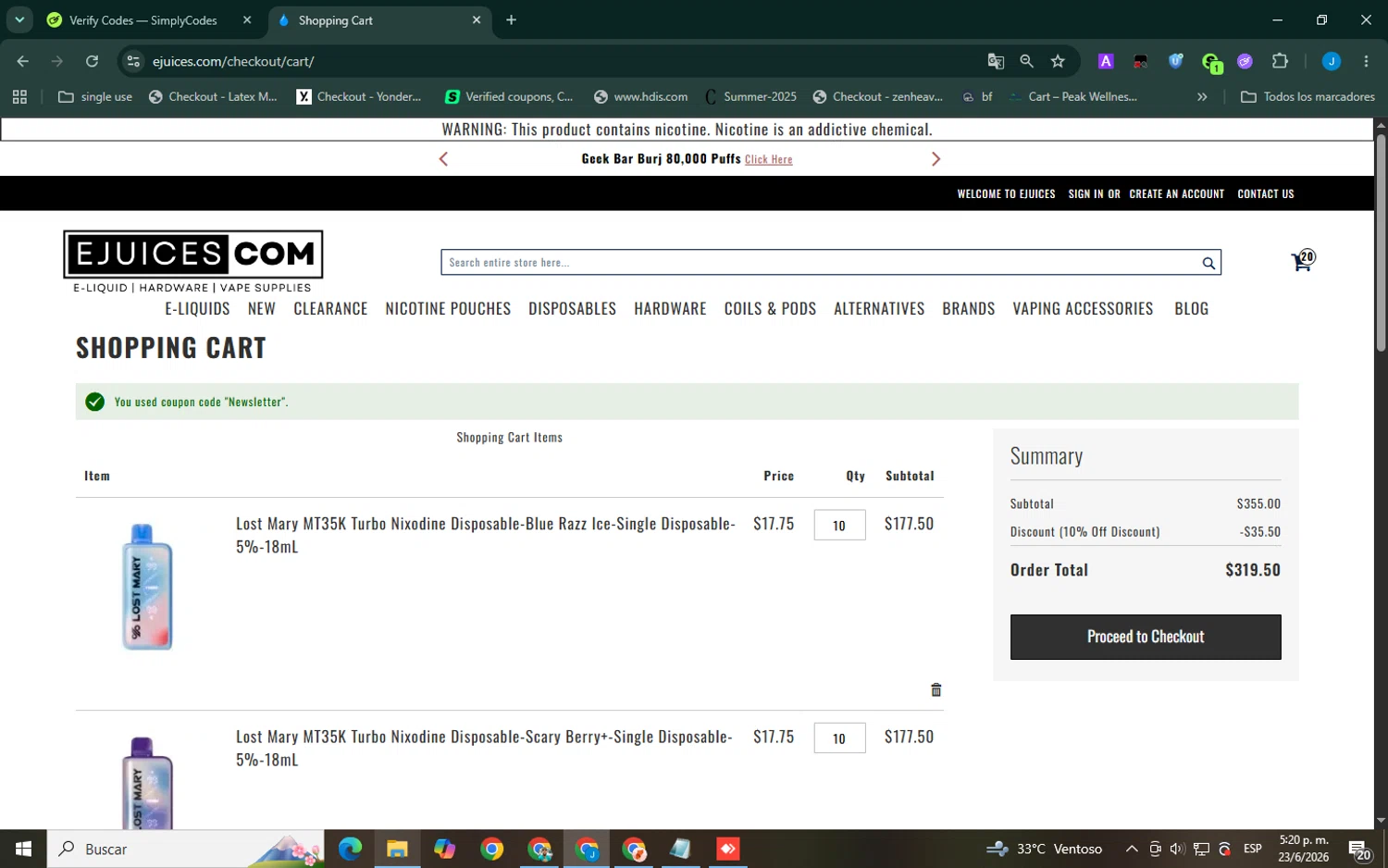This screenshot has height=868, width=1388.
Task: Click the SIGN IN link
Action: click(x=1085, y=194)
